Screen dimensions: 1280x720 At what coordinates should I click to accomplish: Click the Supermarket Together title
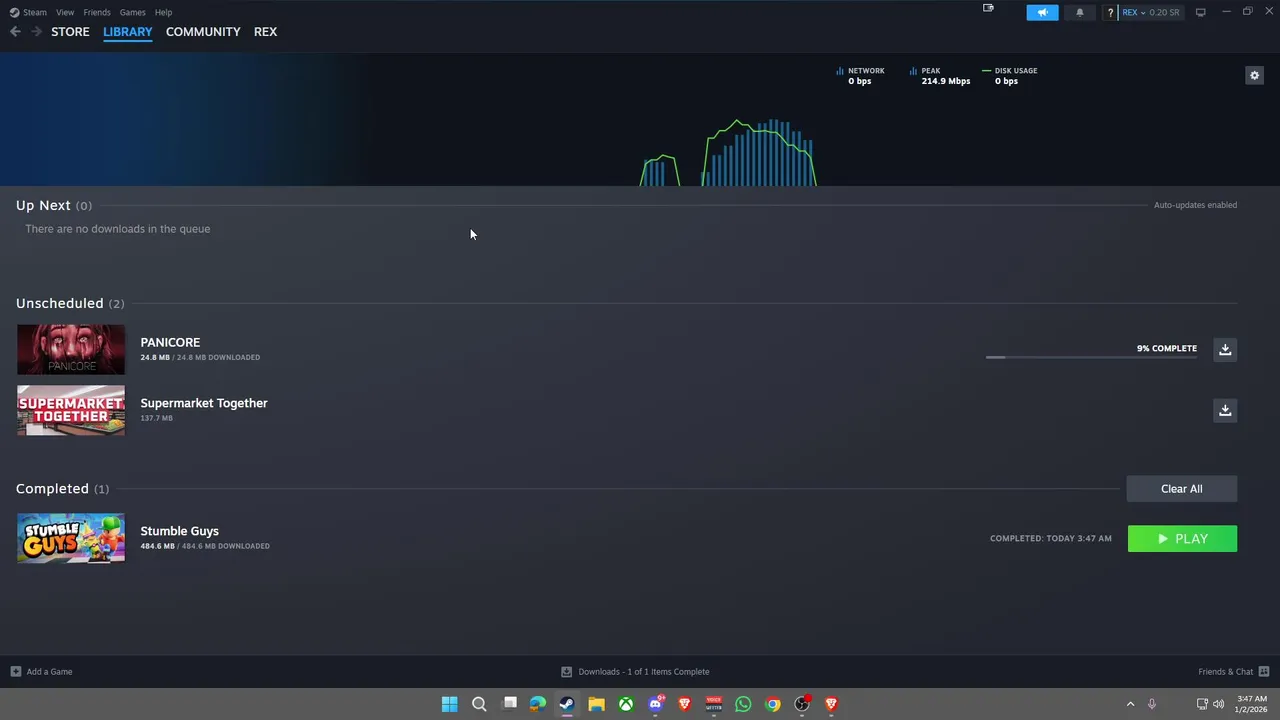point(204,403)
